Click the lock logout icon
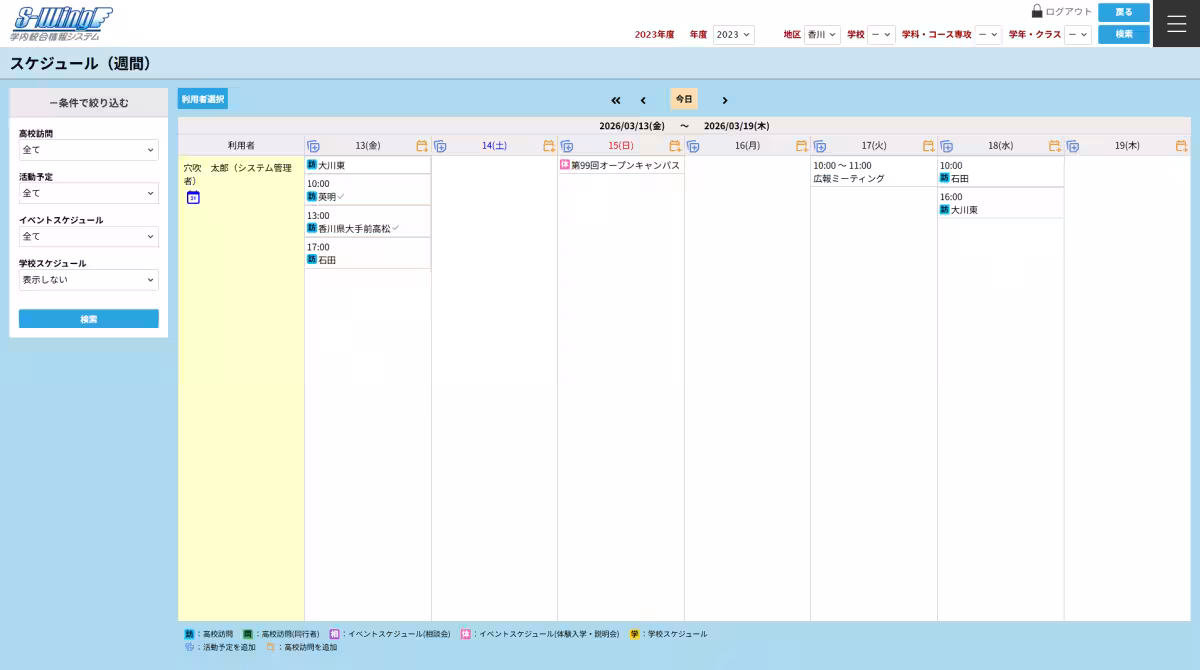This screenshot has height=670, width=1200. [1037, 12]
